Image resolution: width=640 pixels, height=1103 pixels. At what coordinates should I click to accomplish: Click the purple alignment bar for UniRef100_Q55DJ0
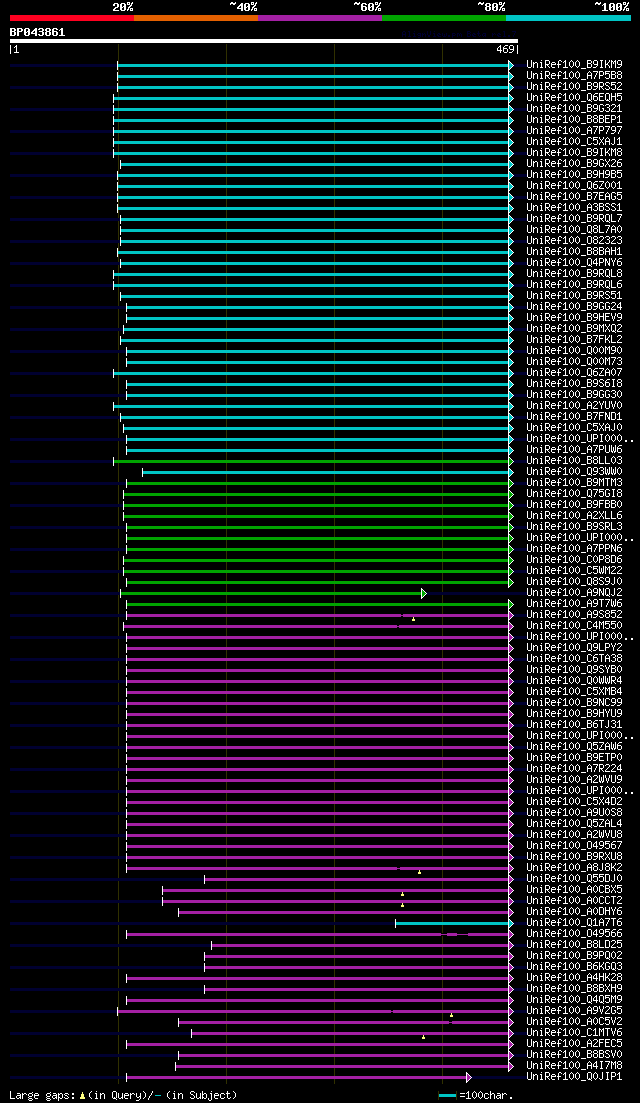(357, 879)
